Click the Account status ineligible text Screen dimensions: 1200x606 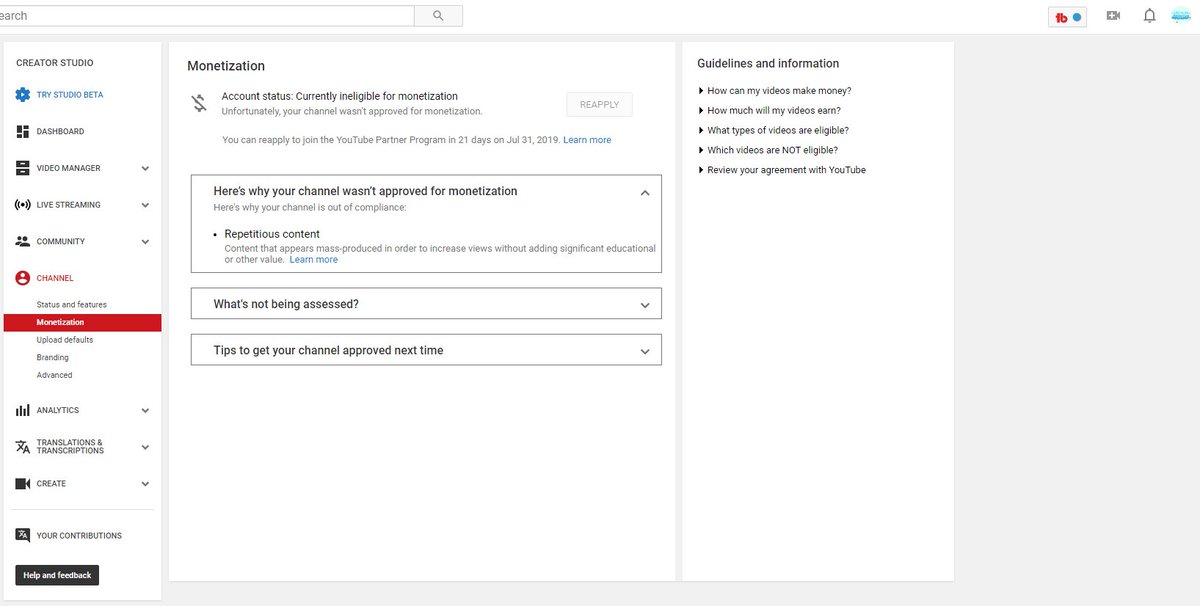(340, 97)
